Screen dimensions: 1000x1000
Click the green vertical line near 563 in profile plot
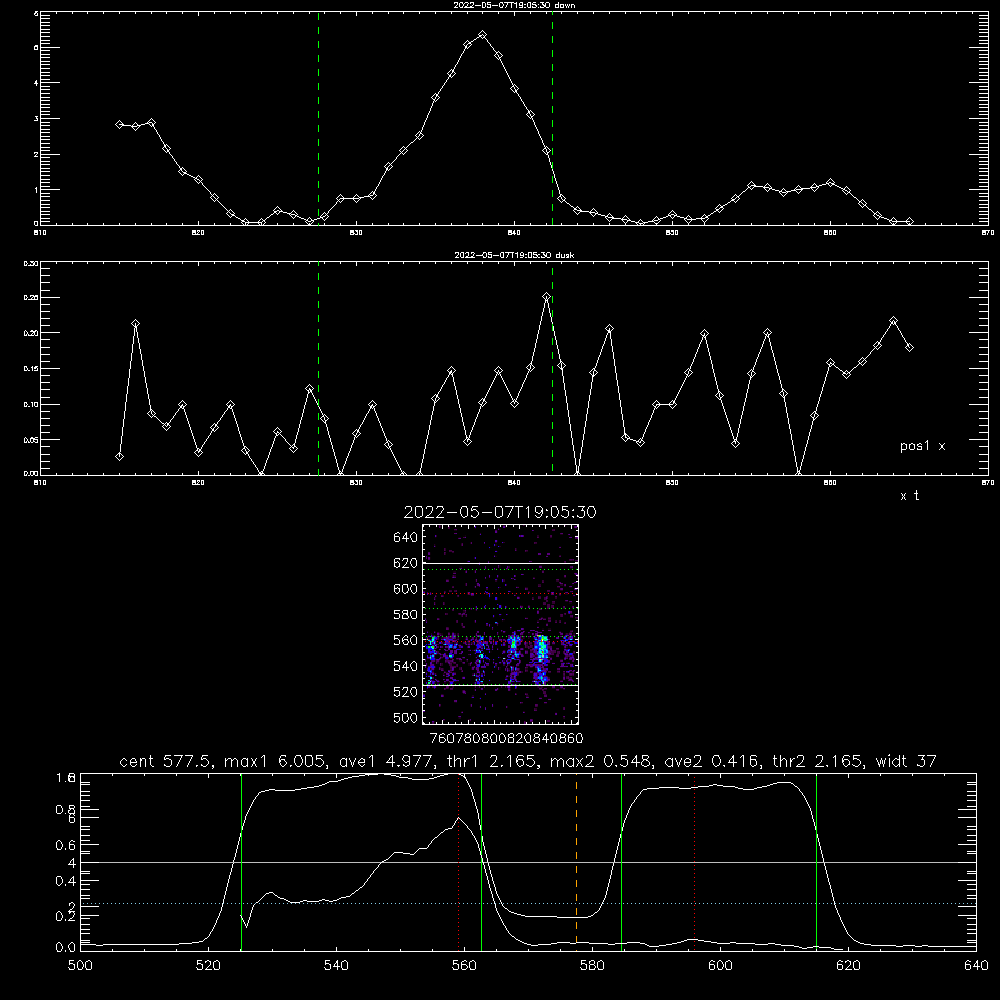point(482,861)
